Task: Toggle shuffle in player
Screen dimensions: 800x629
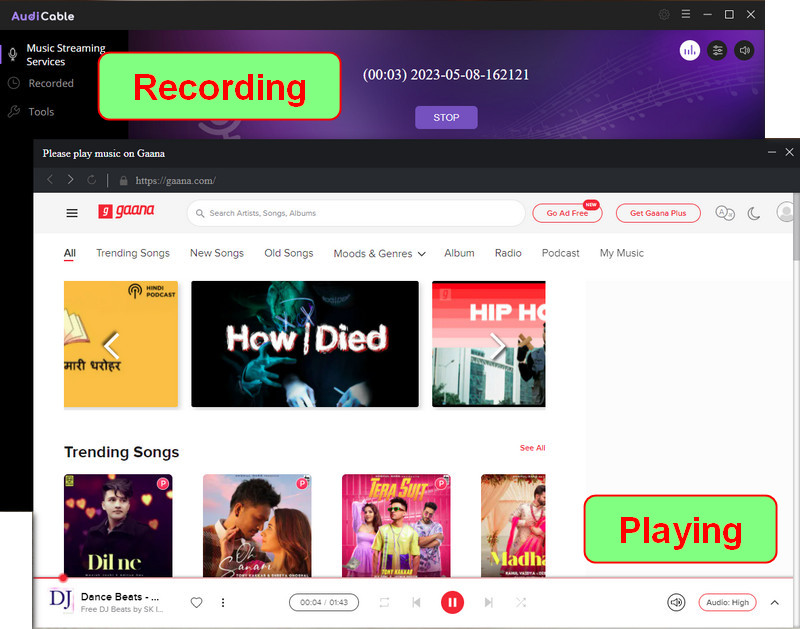Action: click(x=520, y=602)
